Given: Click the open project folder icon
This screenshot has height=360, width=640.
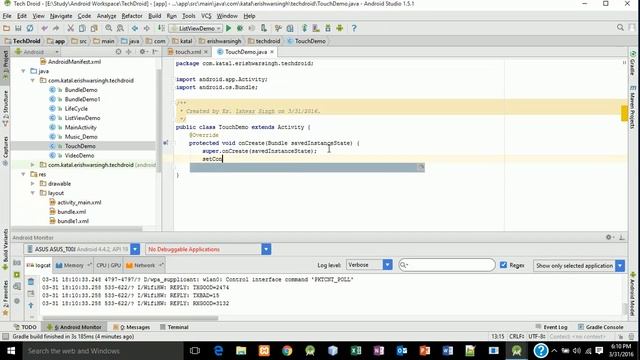Looking at the screenshot, I should 6,28.
